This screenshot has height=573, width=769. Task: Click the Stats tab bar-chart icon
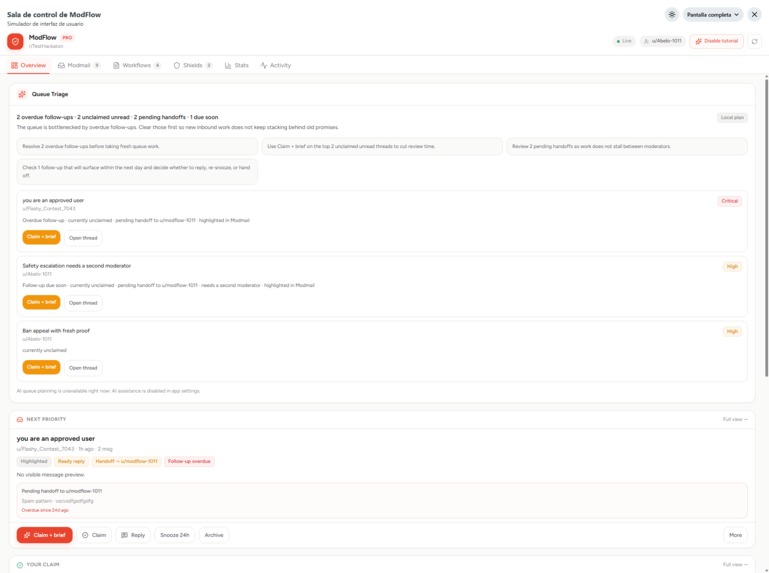tap(228, 65)
